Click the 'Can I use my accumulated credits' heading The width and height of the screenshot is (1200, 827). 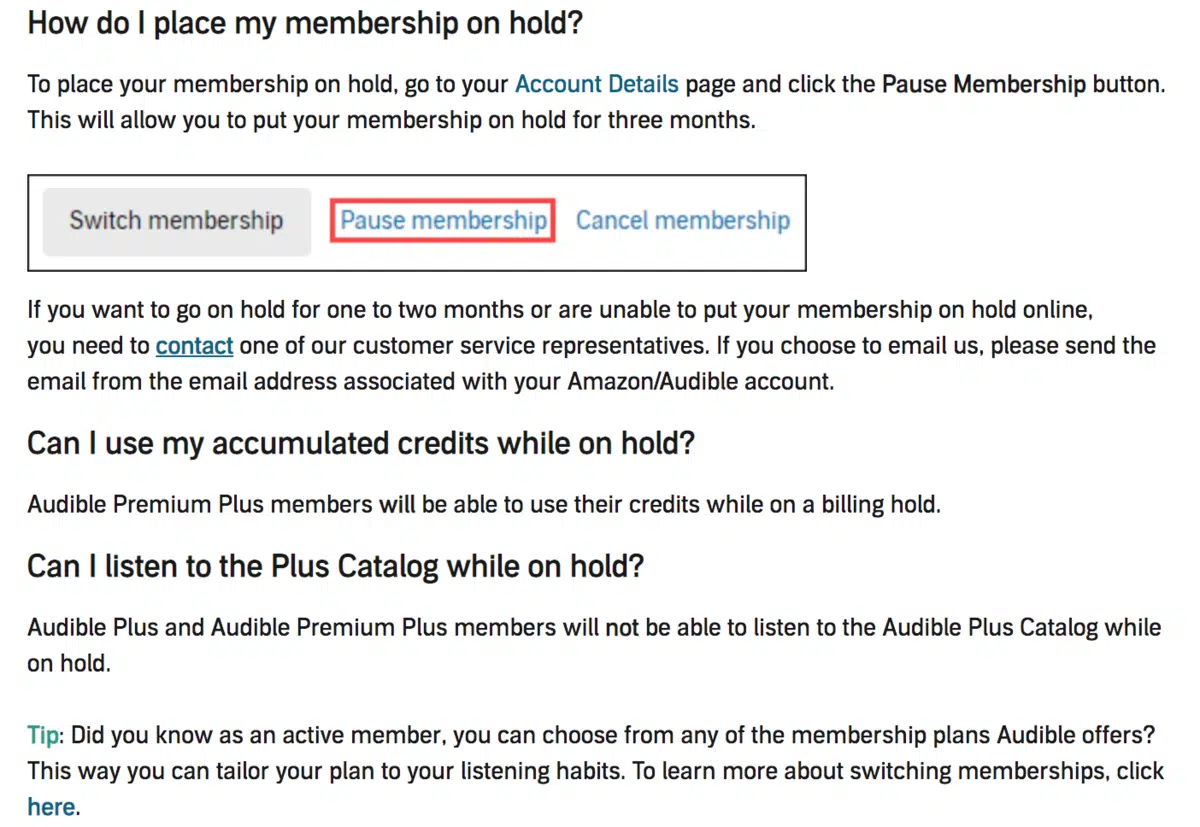pos(360,443)
